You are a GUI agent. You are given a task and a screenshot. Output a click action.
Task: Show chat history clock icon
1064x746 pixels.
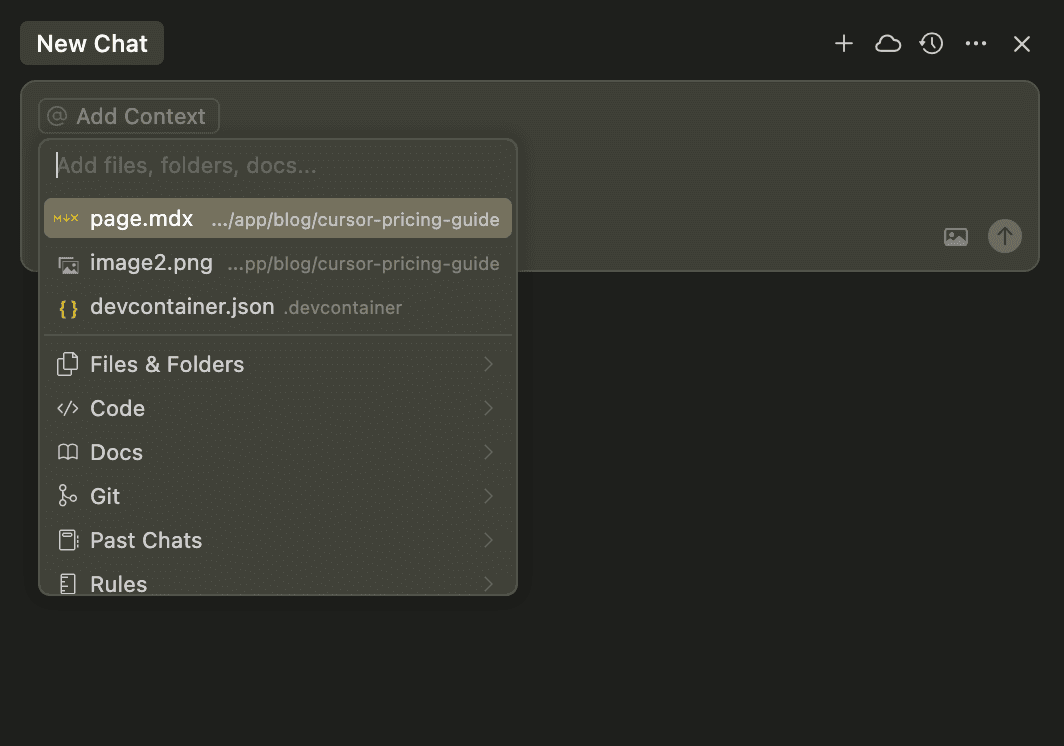coord(932,44)
